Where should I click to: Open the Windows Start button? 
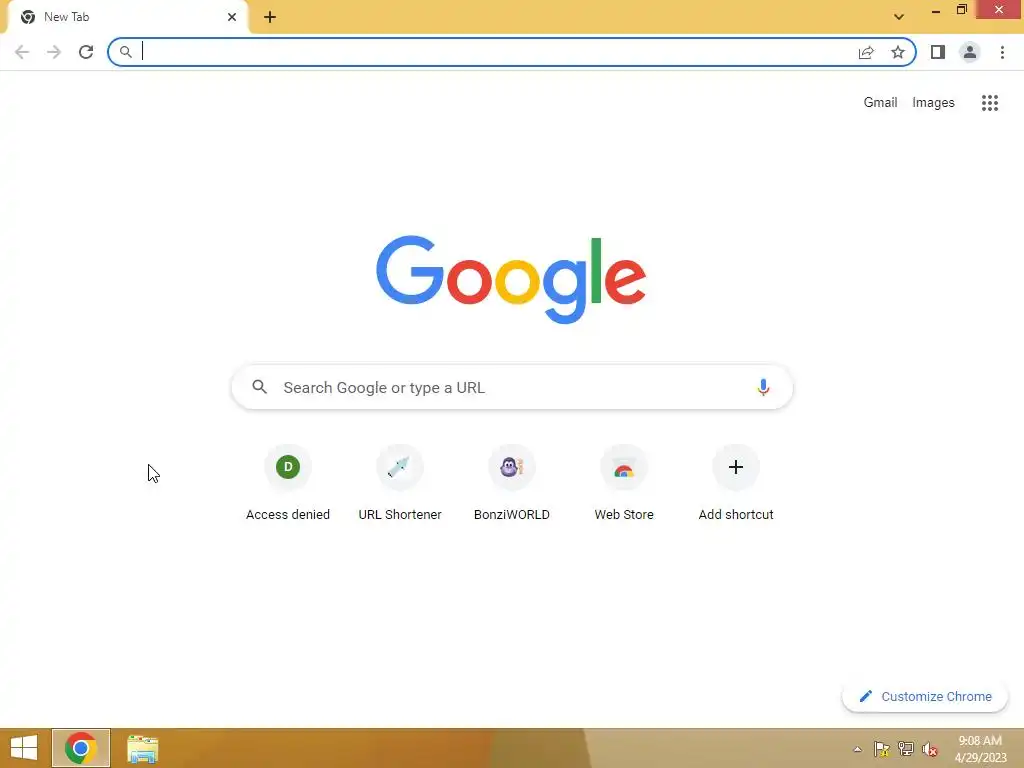24,748
